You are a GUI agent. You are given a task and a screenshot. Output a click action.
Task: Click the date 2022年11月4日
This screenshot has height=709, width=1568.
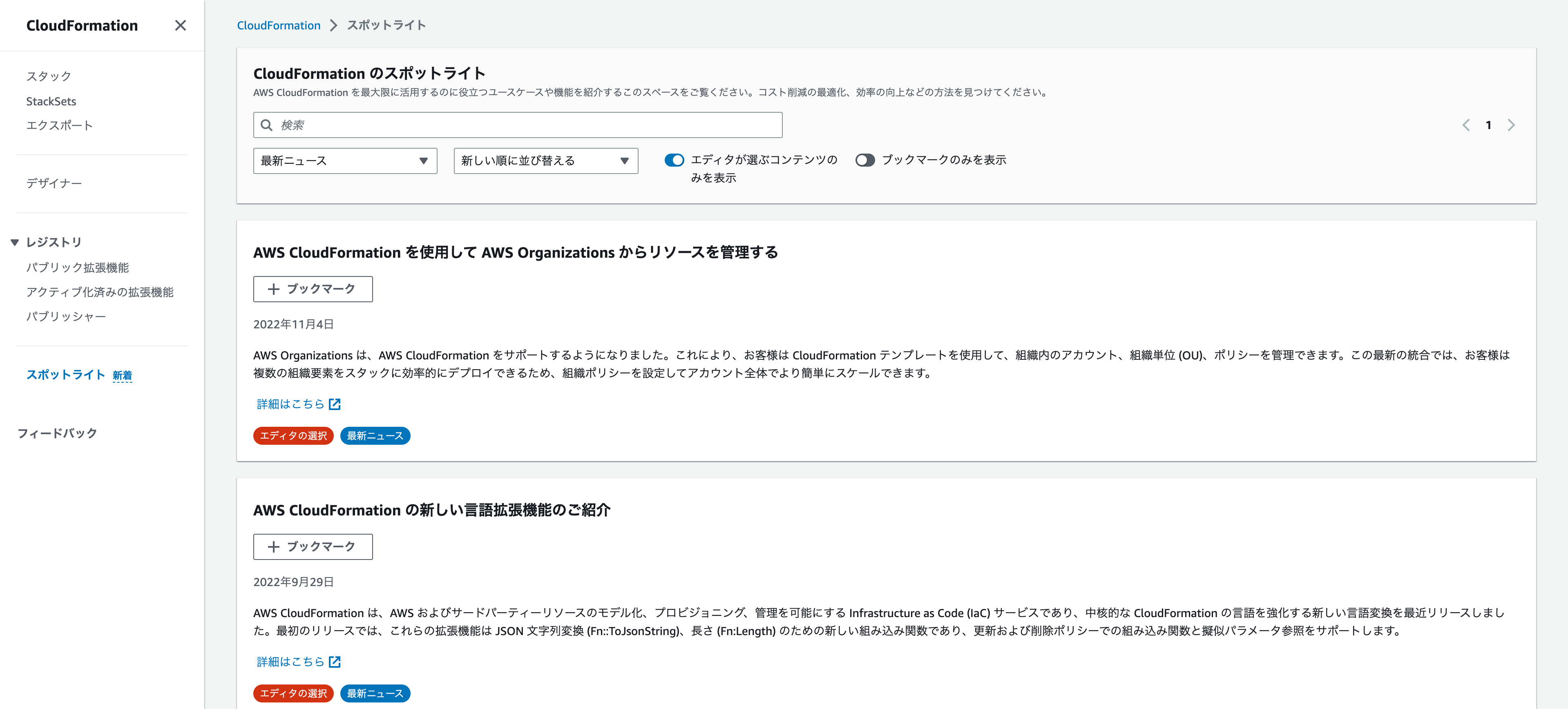[x=293, y=324]
